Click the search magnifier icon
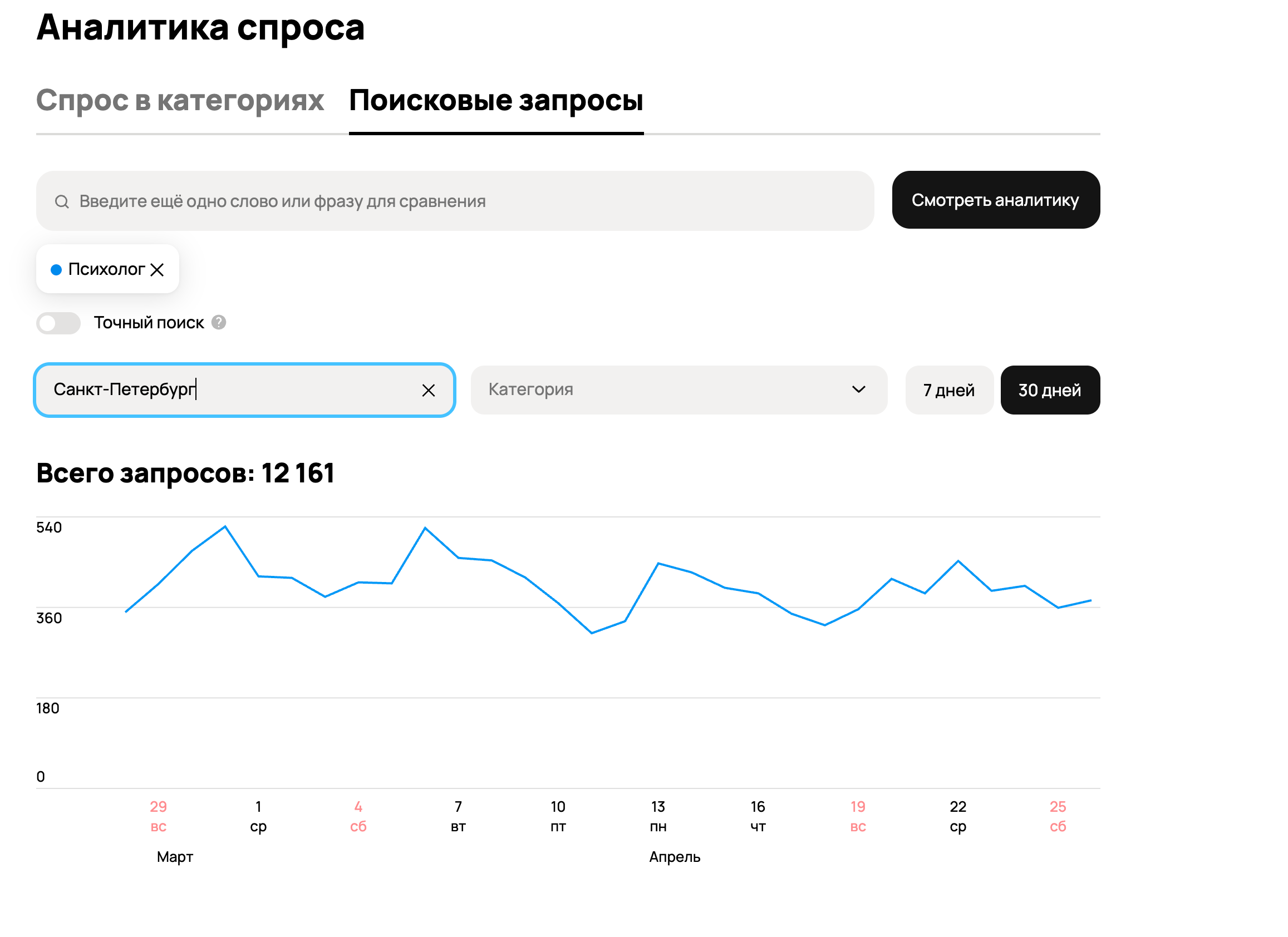The image size is (1288, 937). click(62, 201)
